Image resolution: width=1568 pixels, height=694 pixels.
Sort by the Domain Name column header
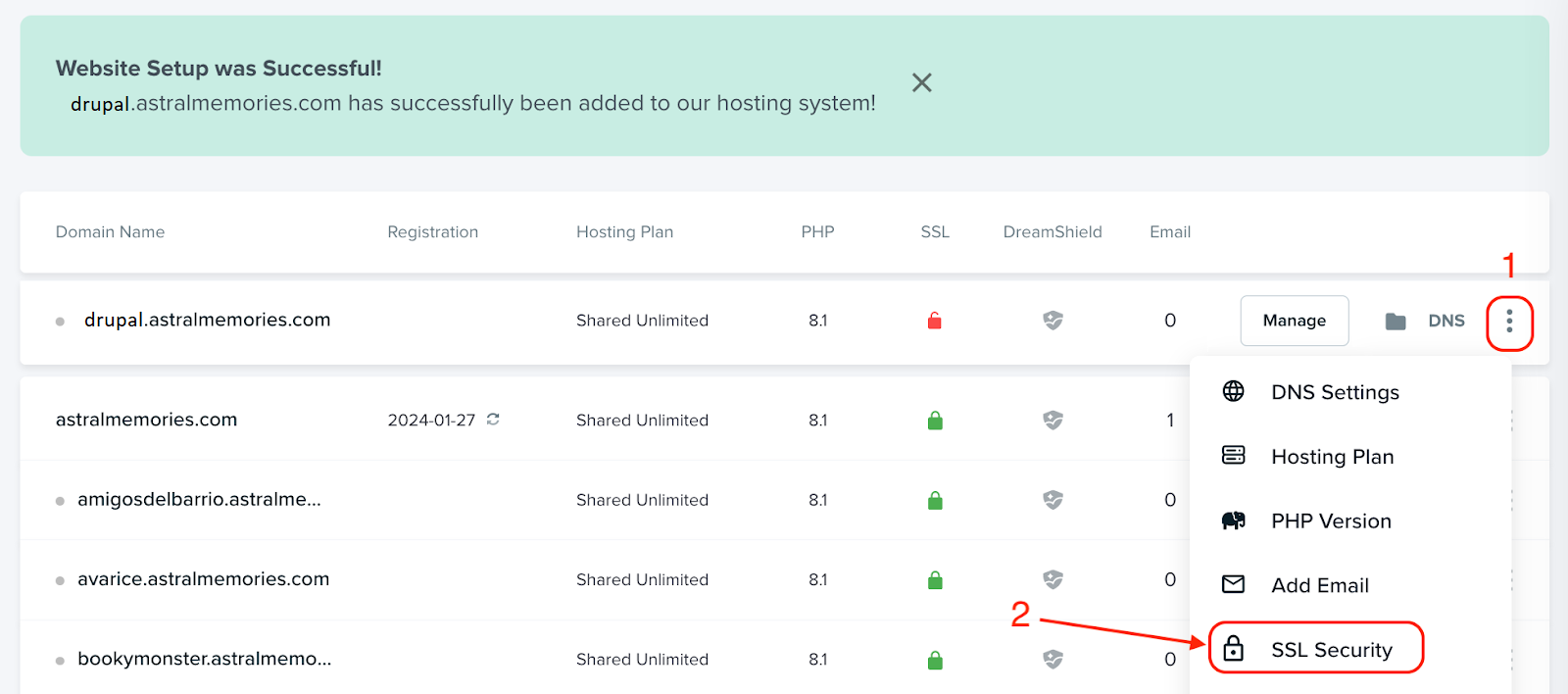point(110,232)
